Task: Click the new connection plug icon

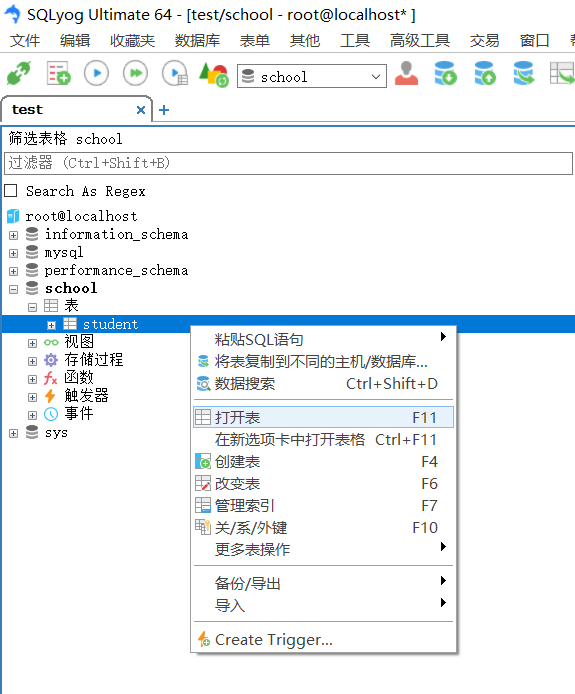Action: pos(19,73)
